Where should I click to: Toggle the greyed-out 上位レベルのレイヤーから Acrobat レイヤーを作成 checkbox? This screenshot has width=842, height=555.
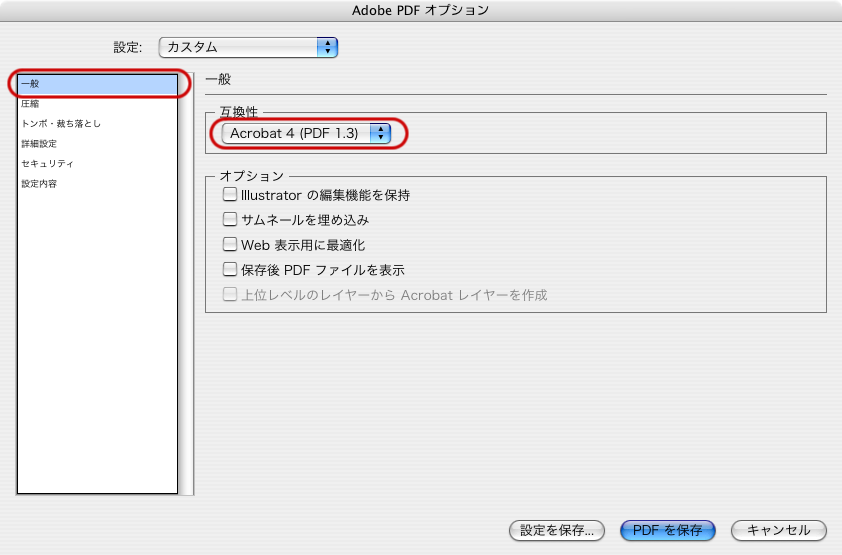point(230,294)
